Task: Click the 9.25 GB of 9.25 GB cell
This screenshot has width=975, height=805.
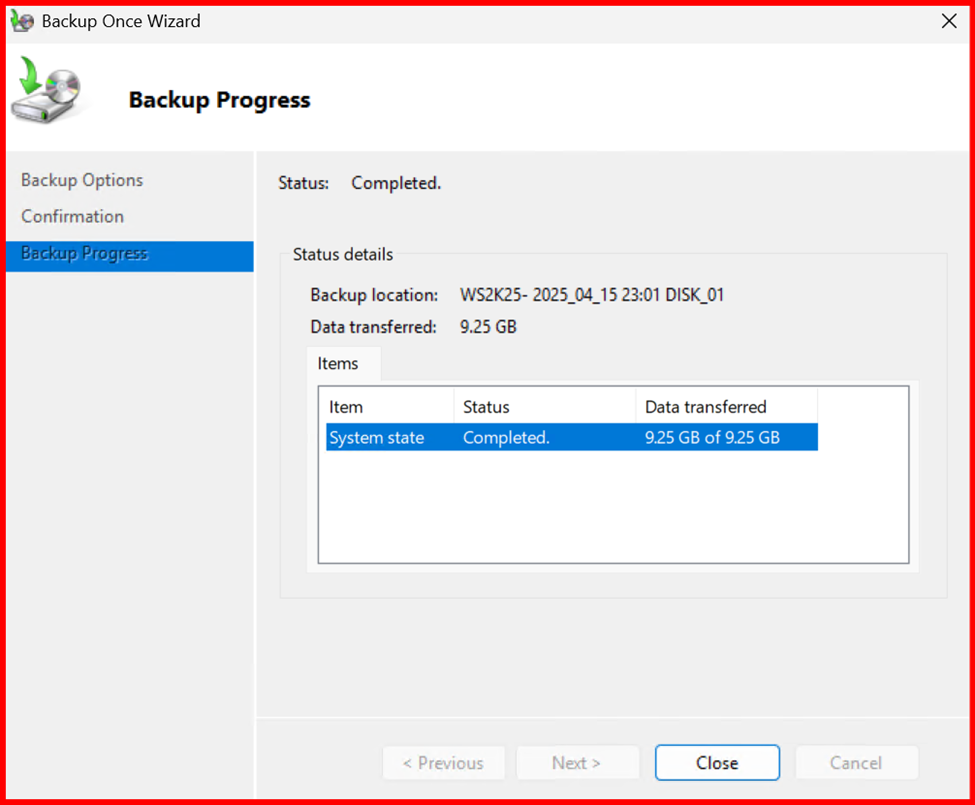Action: (x=712, y=438)
